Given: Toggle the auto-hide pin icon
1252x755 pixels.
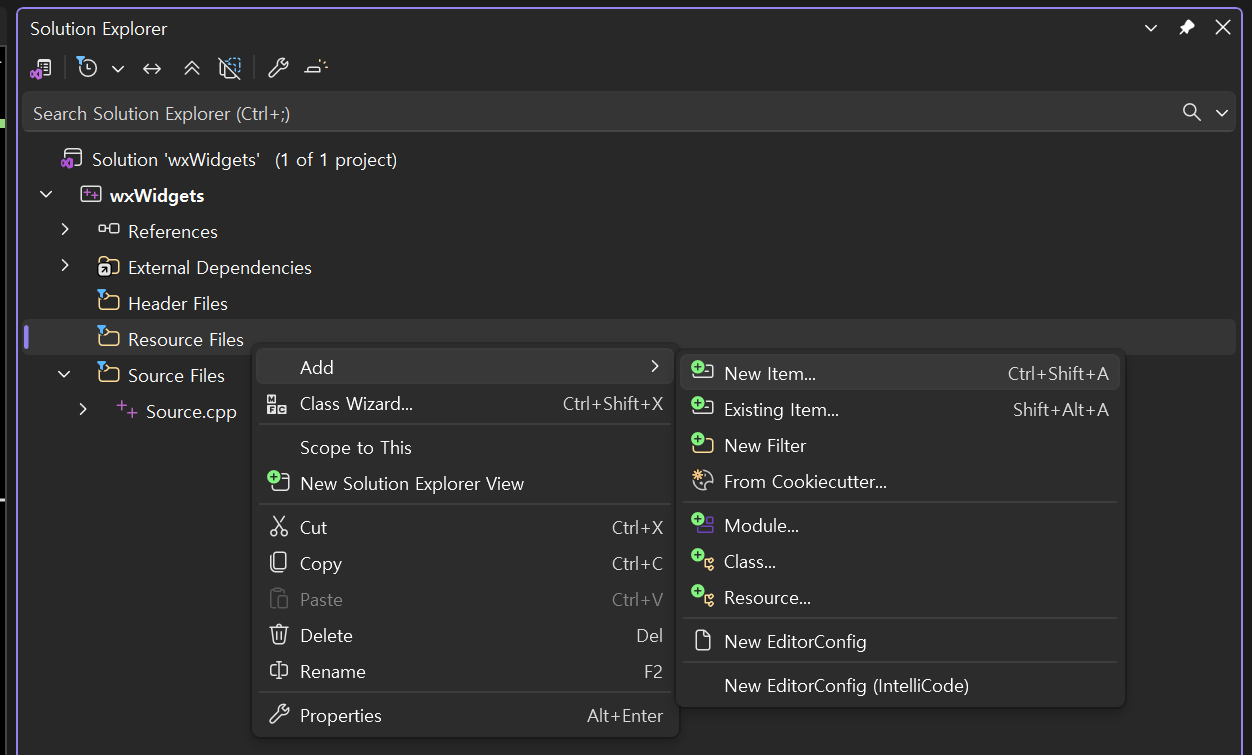Looking at the screenshot, I should (1187, 28).
